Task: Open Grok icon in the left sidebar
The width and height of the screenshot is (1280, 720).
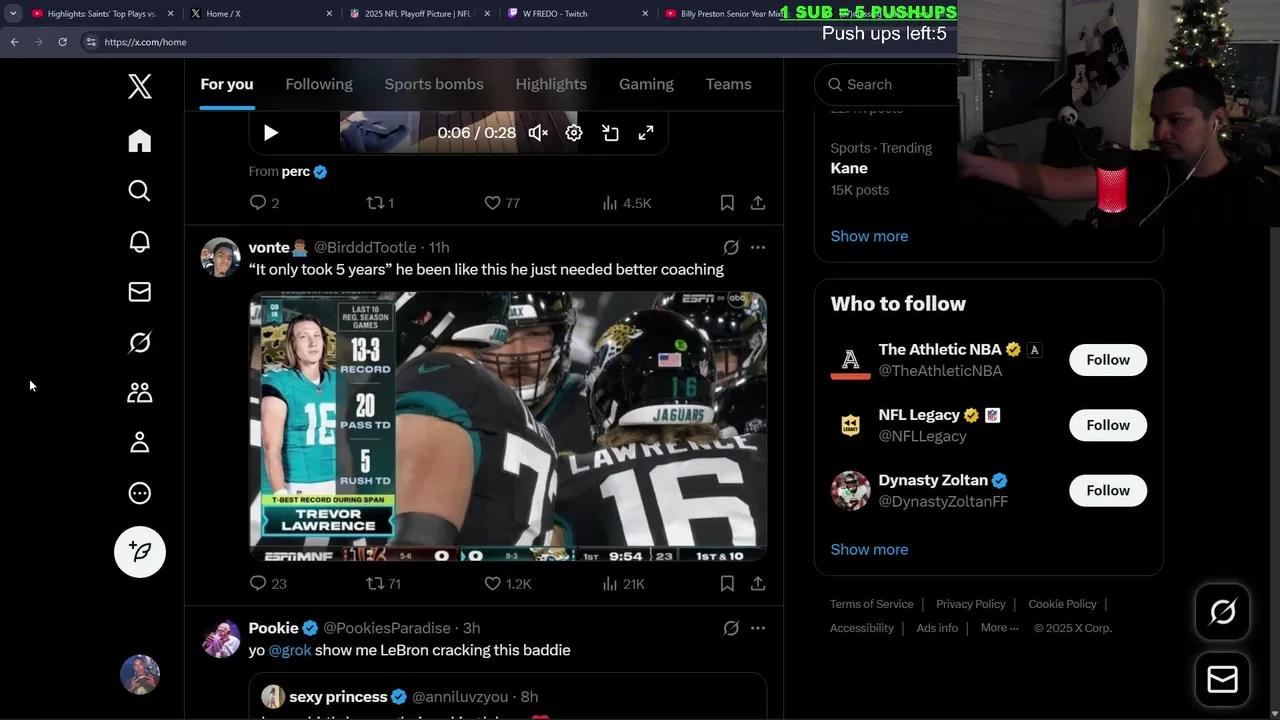Action: click(x=140, y=342)
